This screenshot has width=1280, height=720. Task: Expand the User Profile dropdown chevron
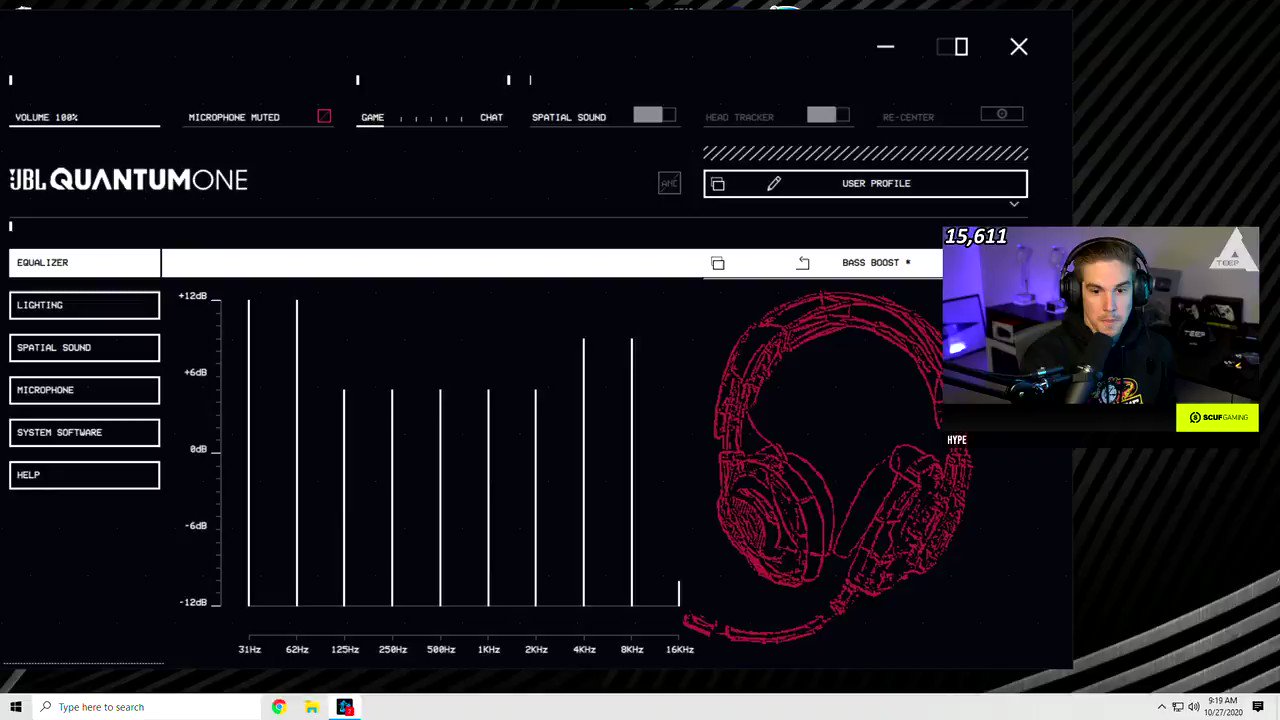1014,204
